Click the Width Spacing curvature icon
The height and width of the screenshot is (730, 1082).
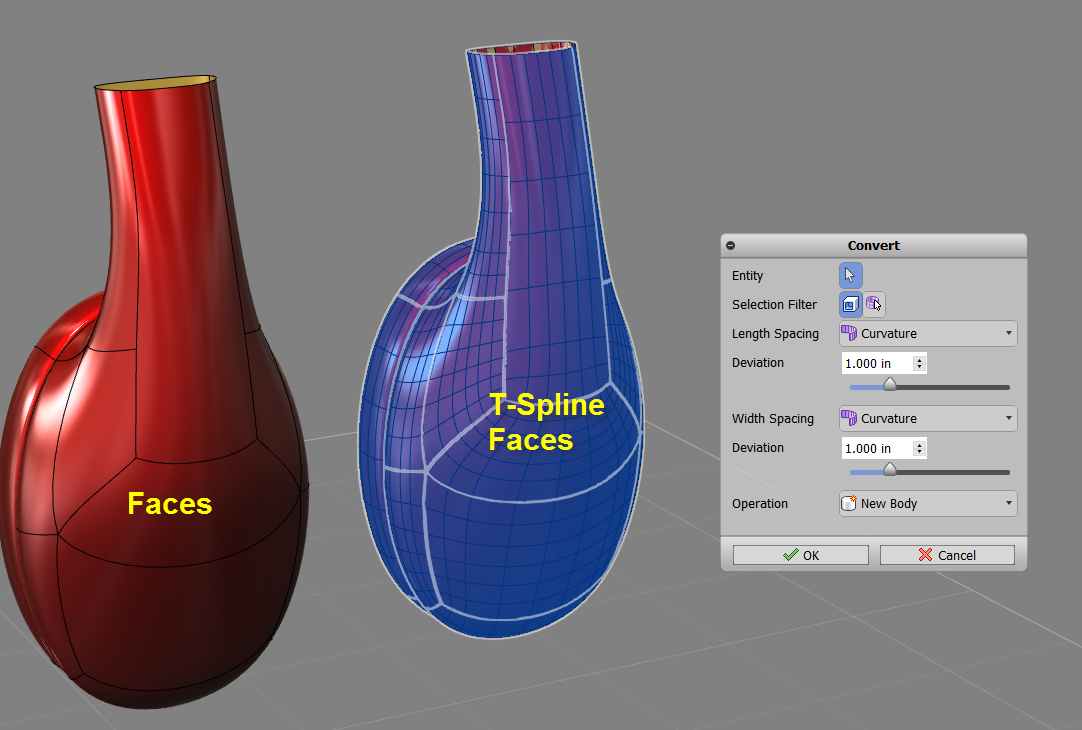coord(849,418)
